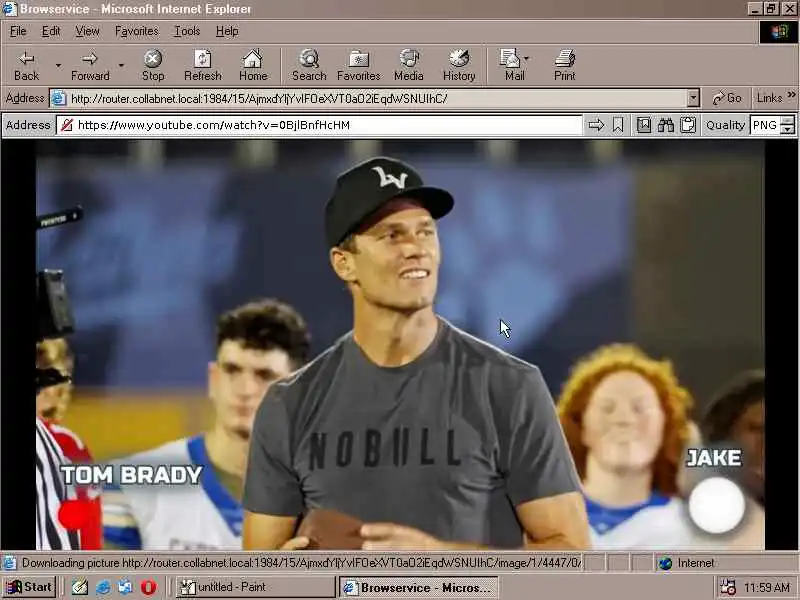Increase Quality with the up spinner arrow
Viewport: 800px width, 600px height.
[x=788, y=121]
